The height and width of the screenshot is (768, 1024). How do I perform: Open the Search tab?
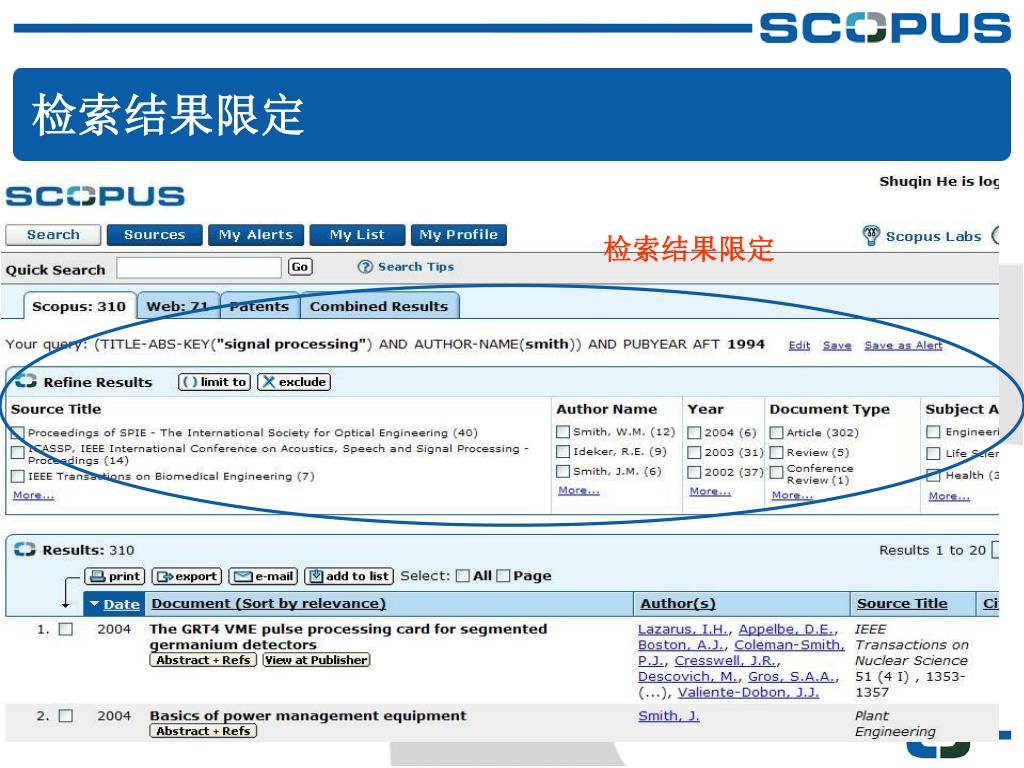tap(53, 234)
